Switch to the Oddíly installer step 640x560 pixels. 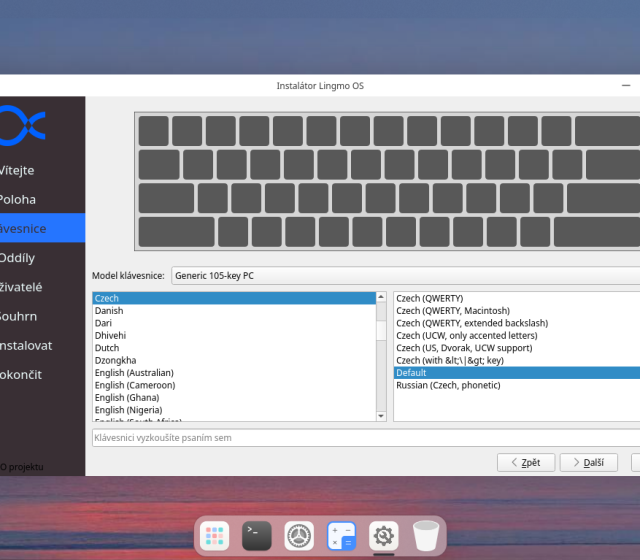[x=18, y=258]
